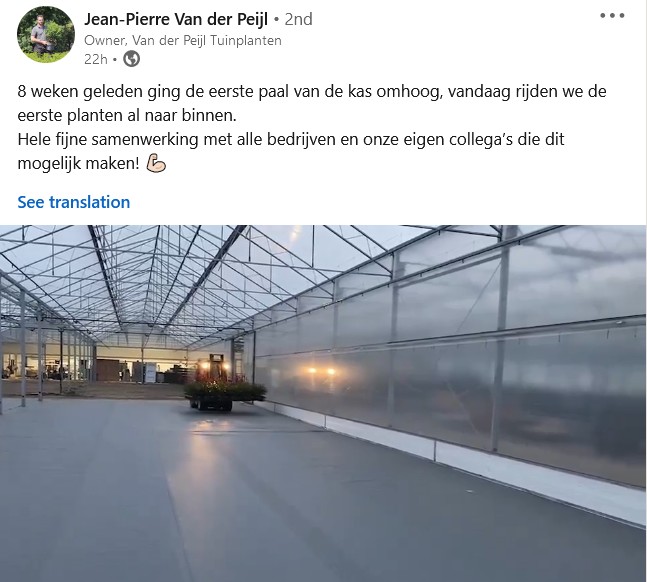
Task: Click the "eerste planten al naar binnen." line
Action: (x=127, y=115)
